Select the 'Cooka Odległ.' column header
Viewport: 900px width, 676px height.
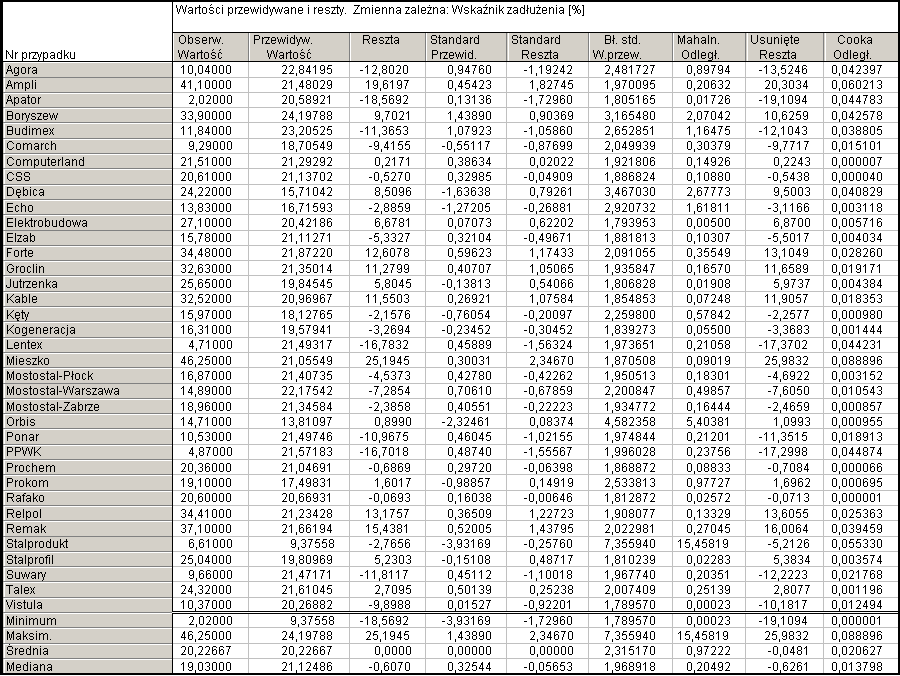862,47
